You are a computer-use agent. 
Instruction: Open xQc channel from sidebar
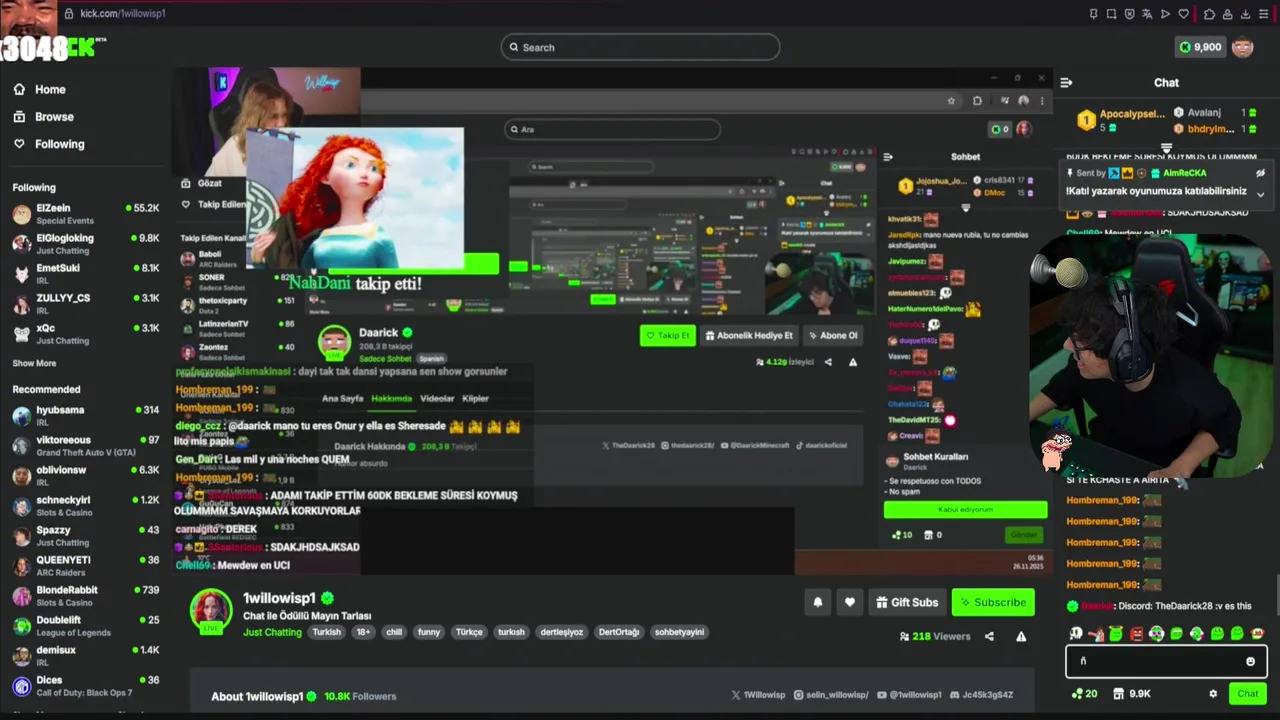point(86,334)
